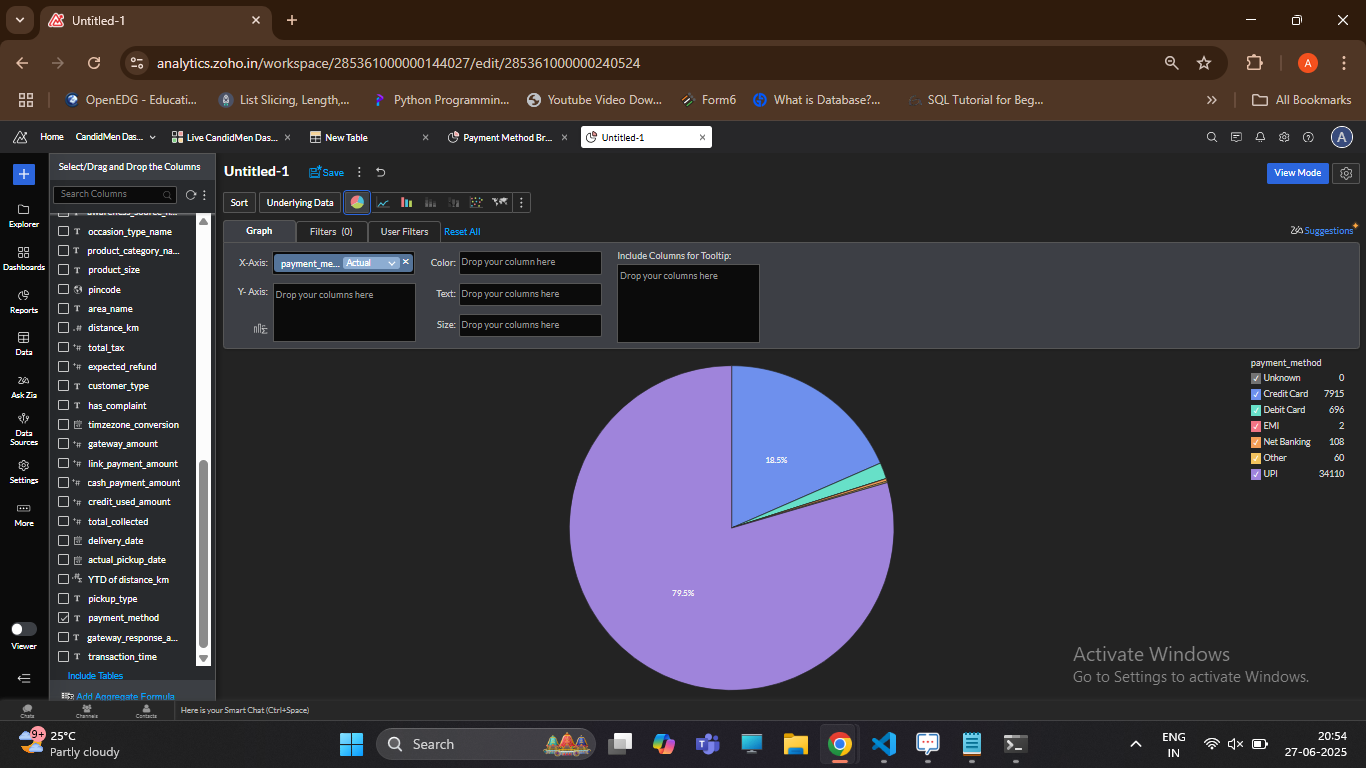Open File Explorer from the taskbar

[x=796, y=744]
